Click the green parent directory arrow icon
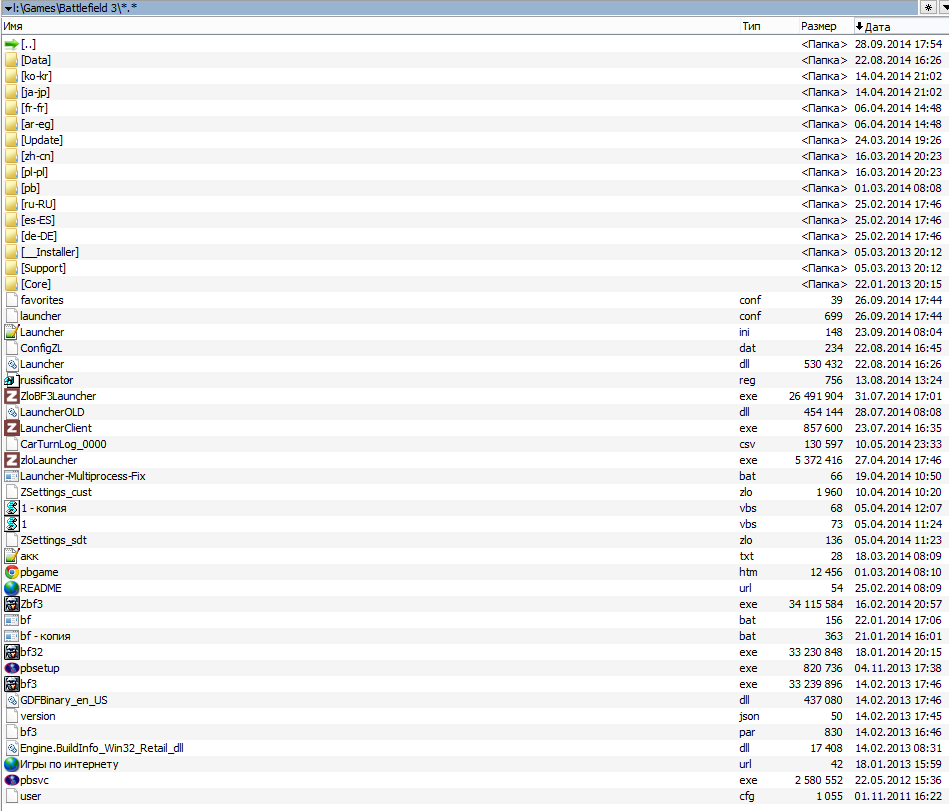Image resolution: width=949 pixels, height=811 pixels. pyautogui.click(x=11, y=44)
